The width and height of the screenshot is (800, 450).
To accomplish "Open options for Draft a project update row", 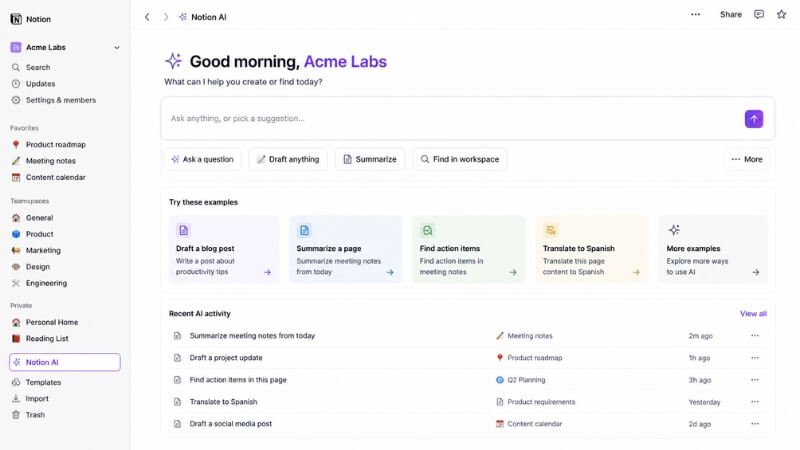I will tap(755, 358).
